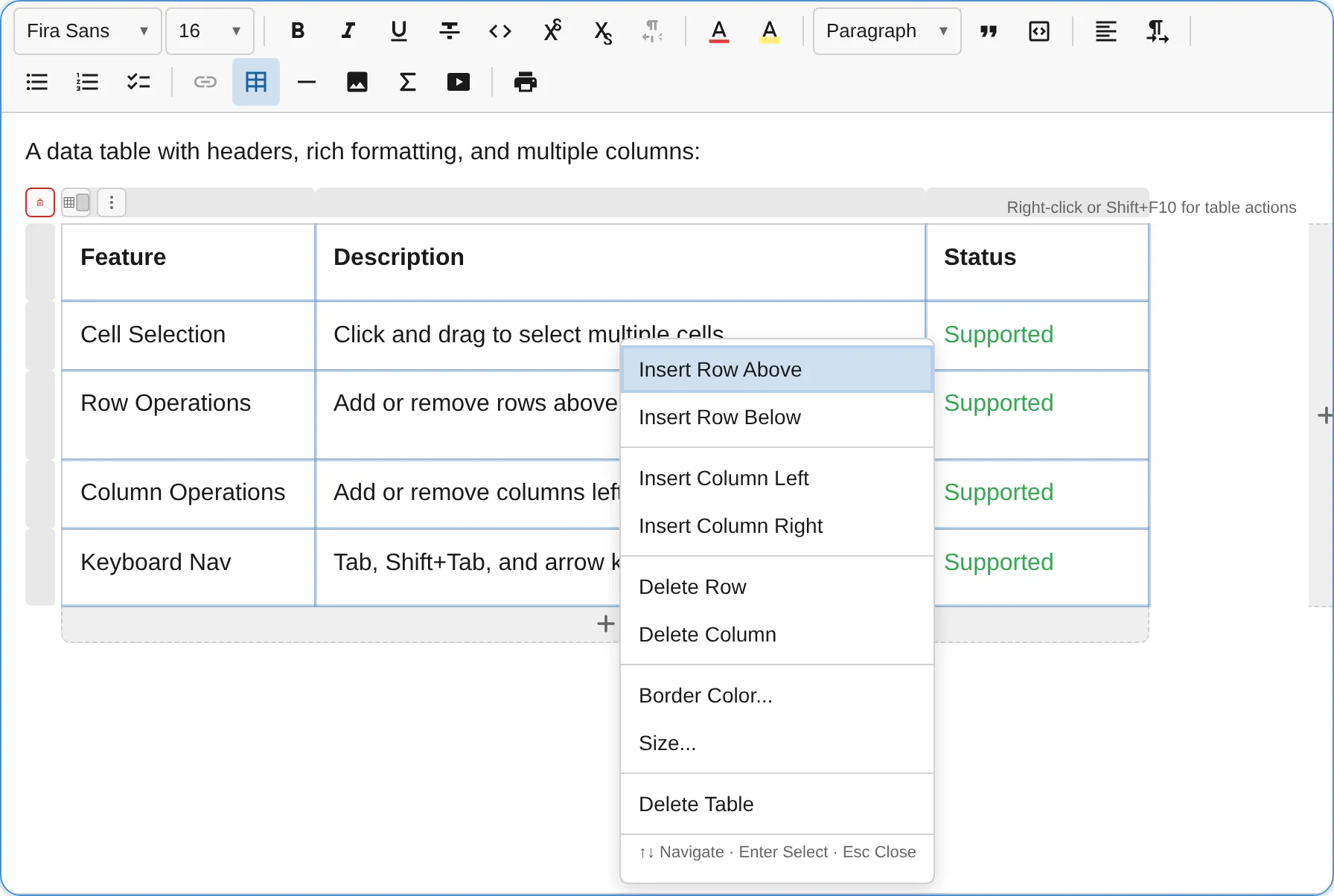Screen dimensions: 1334x896
Task: Click the Row Operations cell
Action: click(x=188, y=415)
